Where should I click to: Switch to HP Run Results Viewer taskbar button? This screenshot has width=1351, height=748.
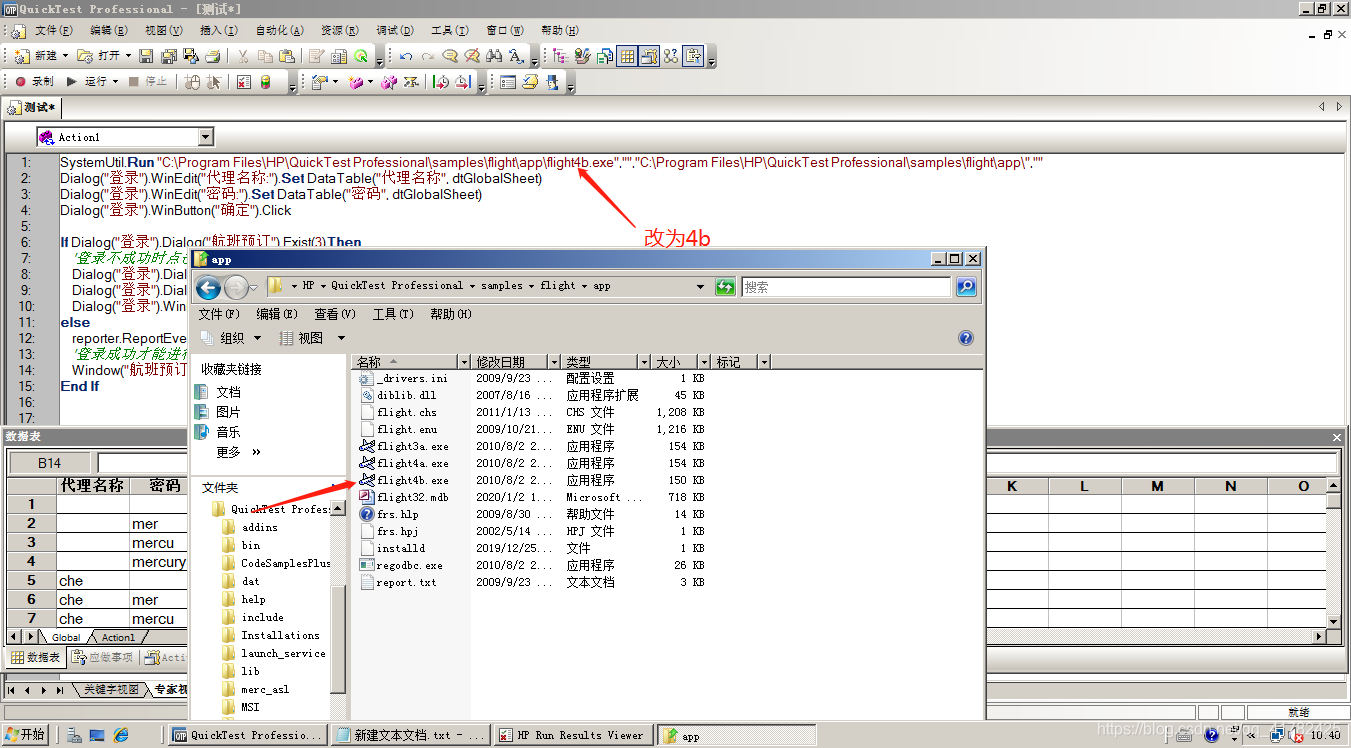pyautogui.click(x=574, y=735)
